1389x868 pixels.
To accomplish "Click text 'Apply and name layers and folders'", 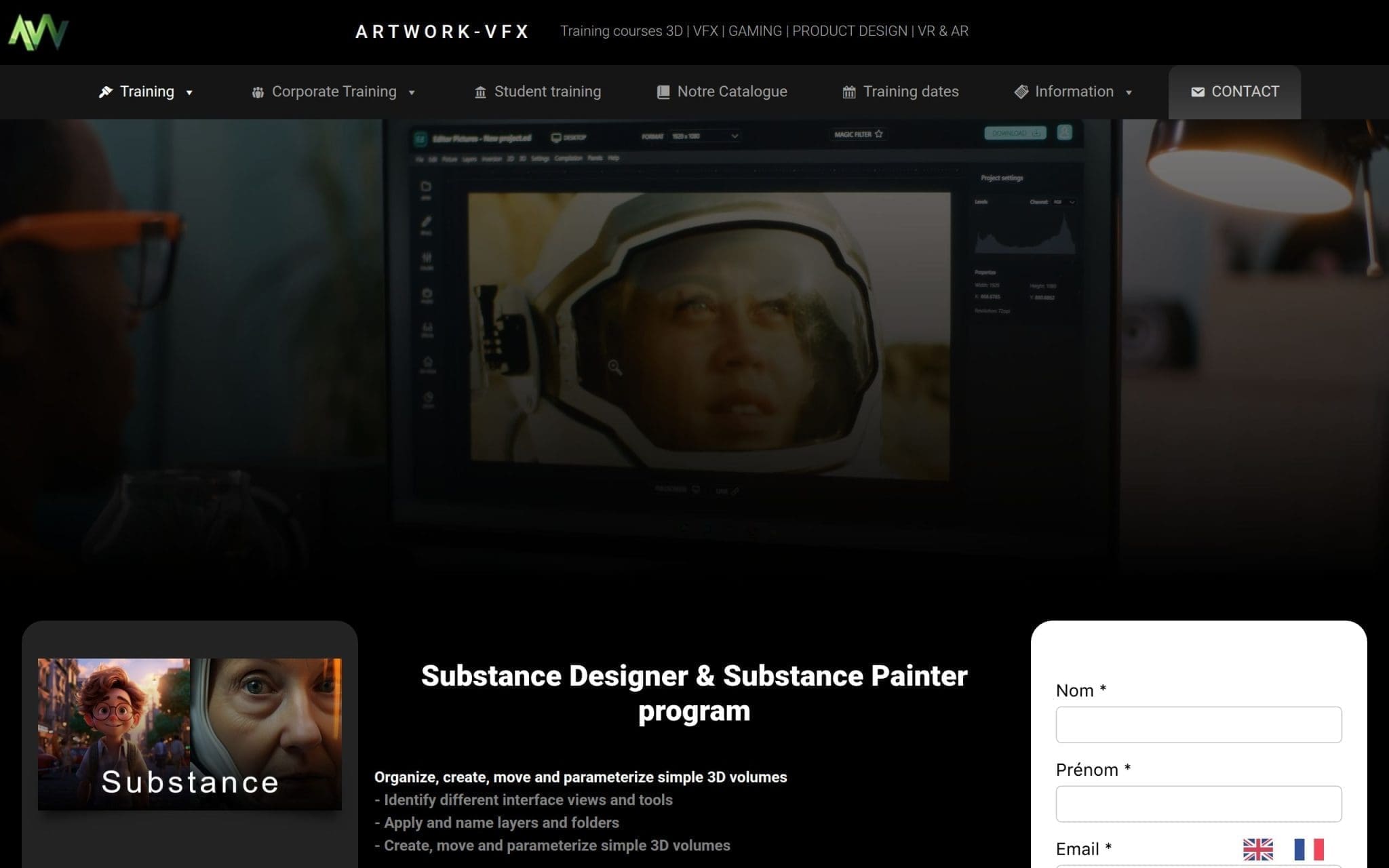I will point(501,823).
